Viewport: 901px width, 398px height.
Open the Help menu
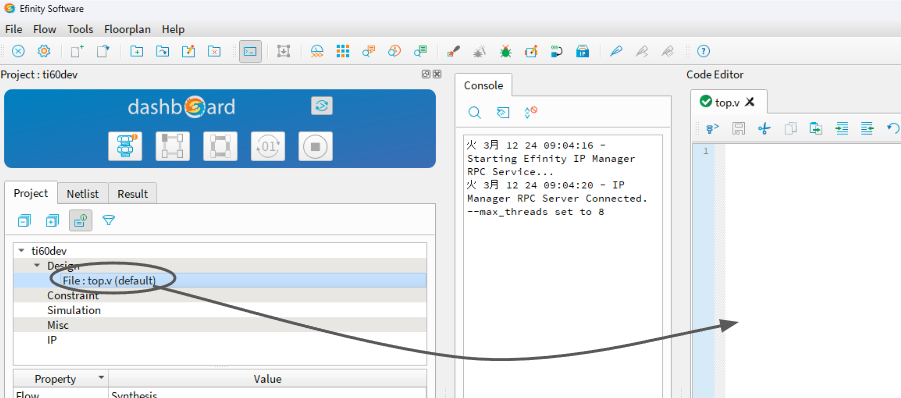point(173,29)
